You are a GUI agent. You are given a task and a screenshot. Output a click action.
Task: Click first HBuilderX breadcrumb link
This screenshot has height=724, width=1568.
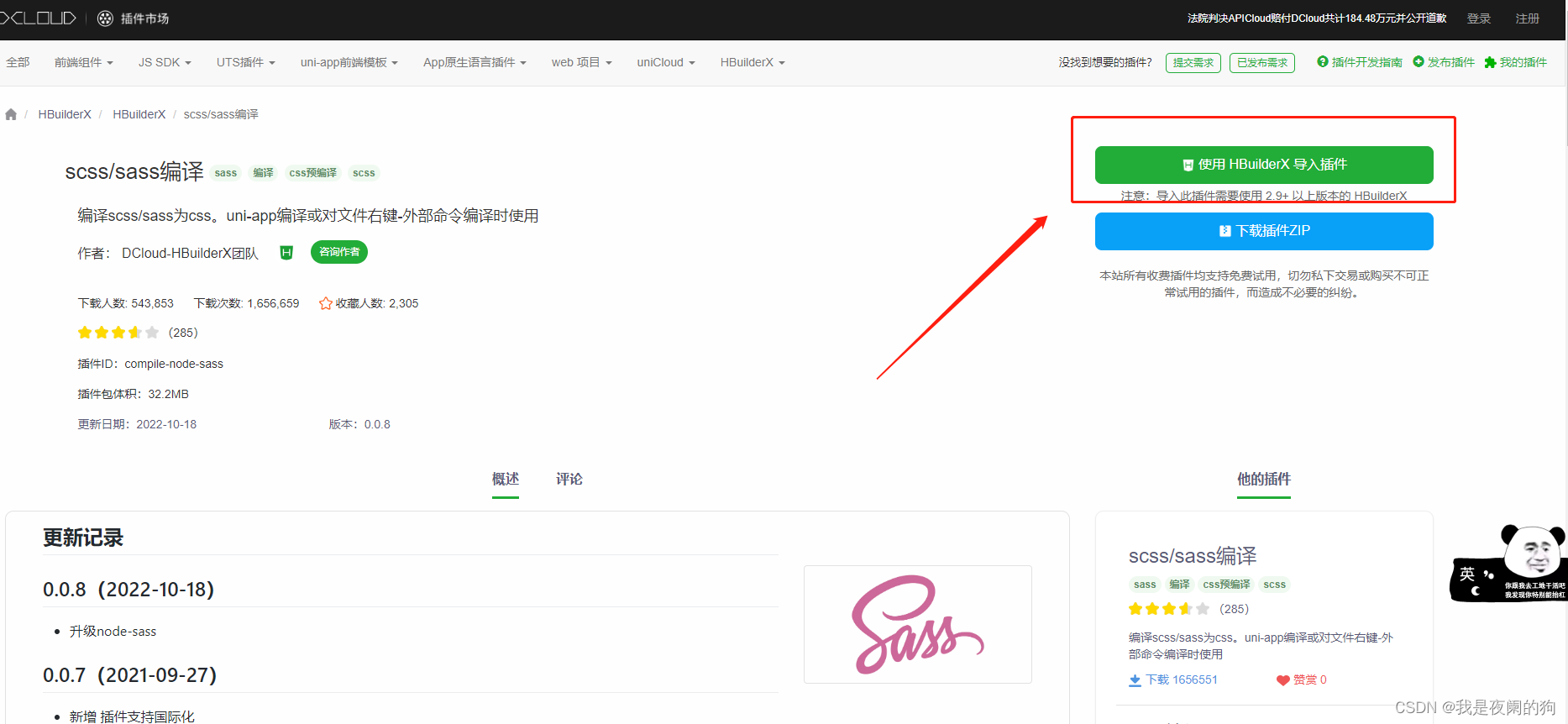pyautogui.click(x=65, y=114)
